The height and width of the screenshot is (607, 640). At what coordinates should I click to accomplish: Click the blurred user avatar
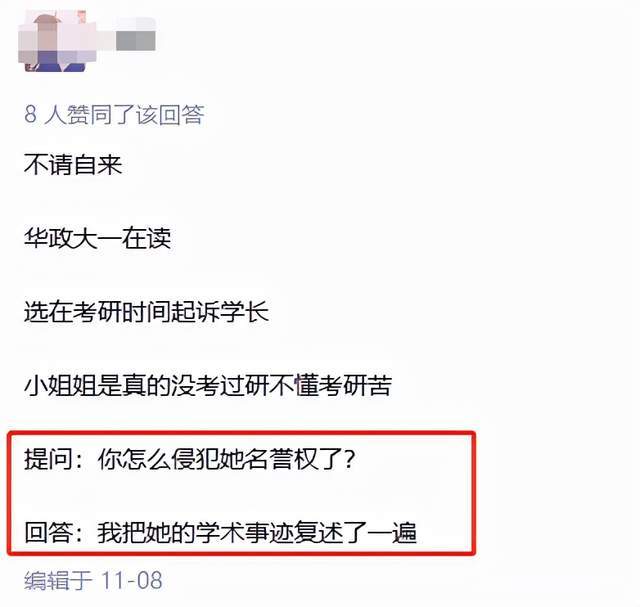tap(57, 41)
